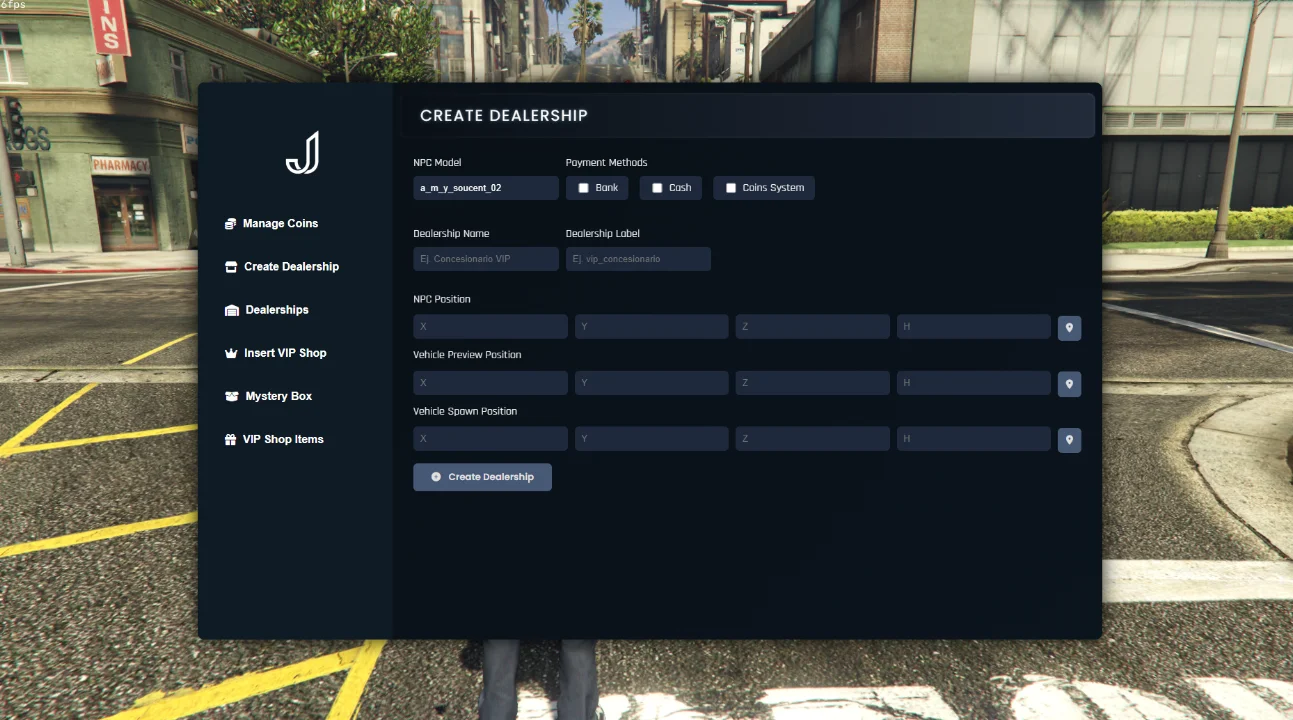Click Vehicle Spawn Position X field
The image size is (1293, 720).
tap(490, 439)
